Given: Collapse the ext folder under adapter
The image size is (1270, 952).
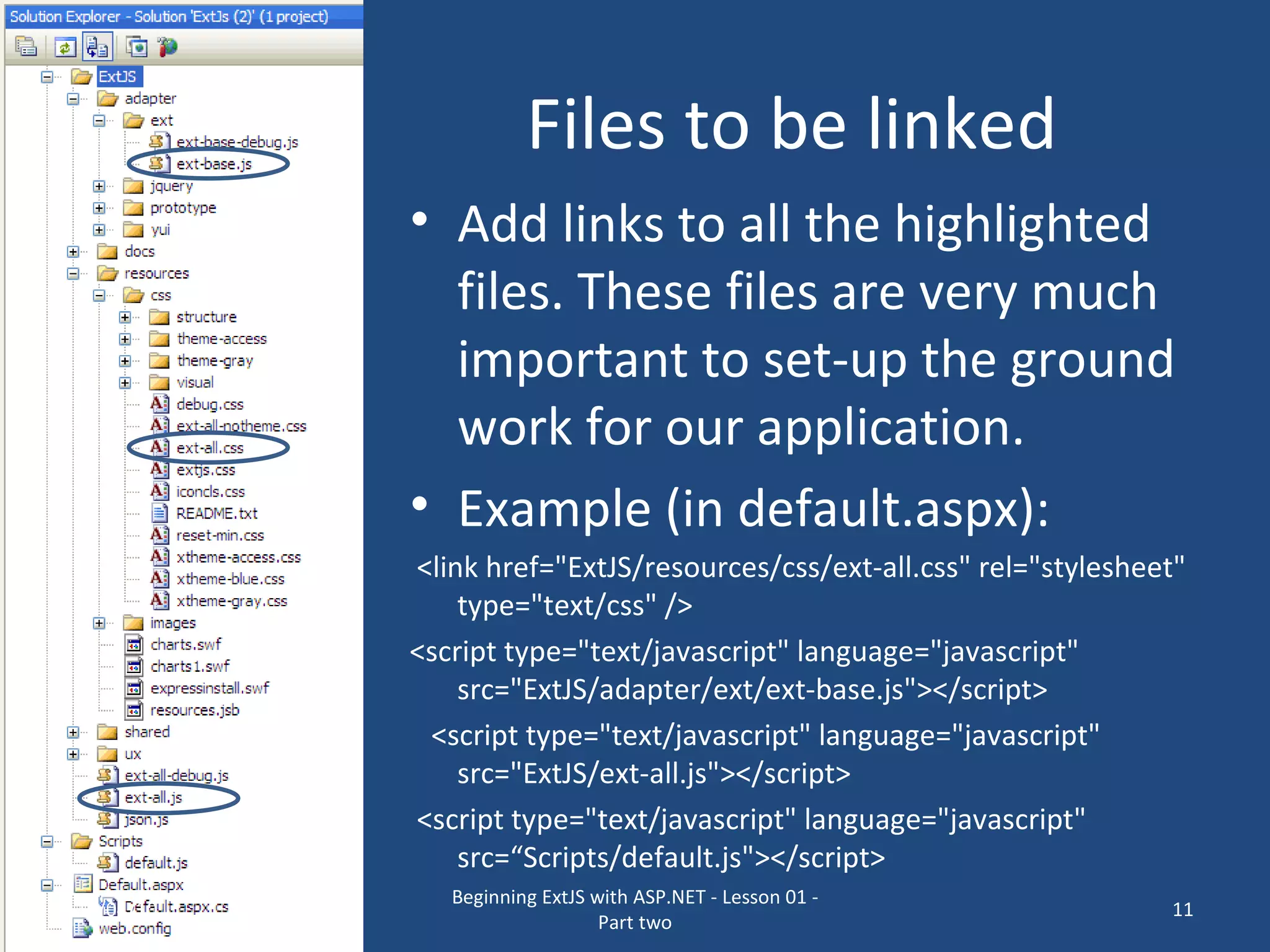Looking at the screenshot, I should tap(99, 120).
